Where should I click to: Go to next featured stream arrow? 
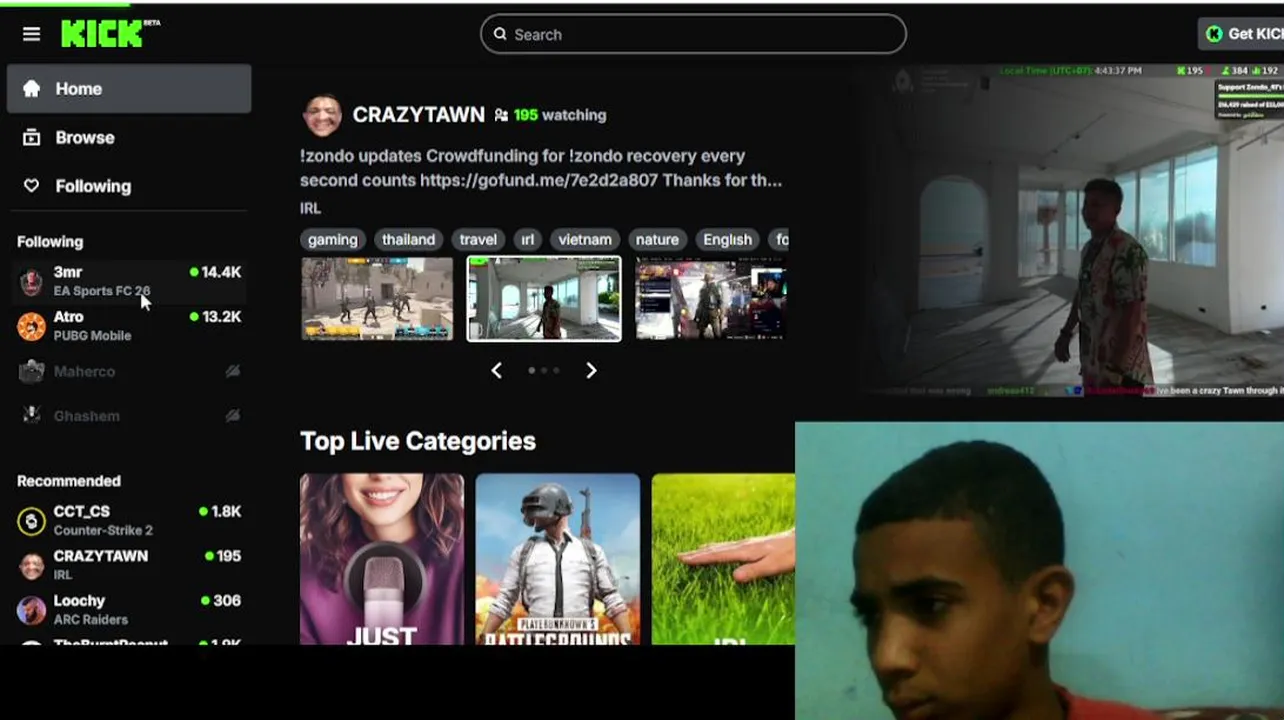pyautogui.click(x=591, y=370)
